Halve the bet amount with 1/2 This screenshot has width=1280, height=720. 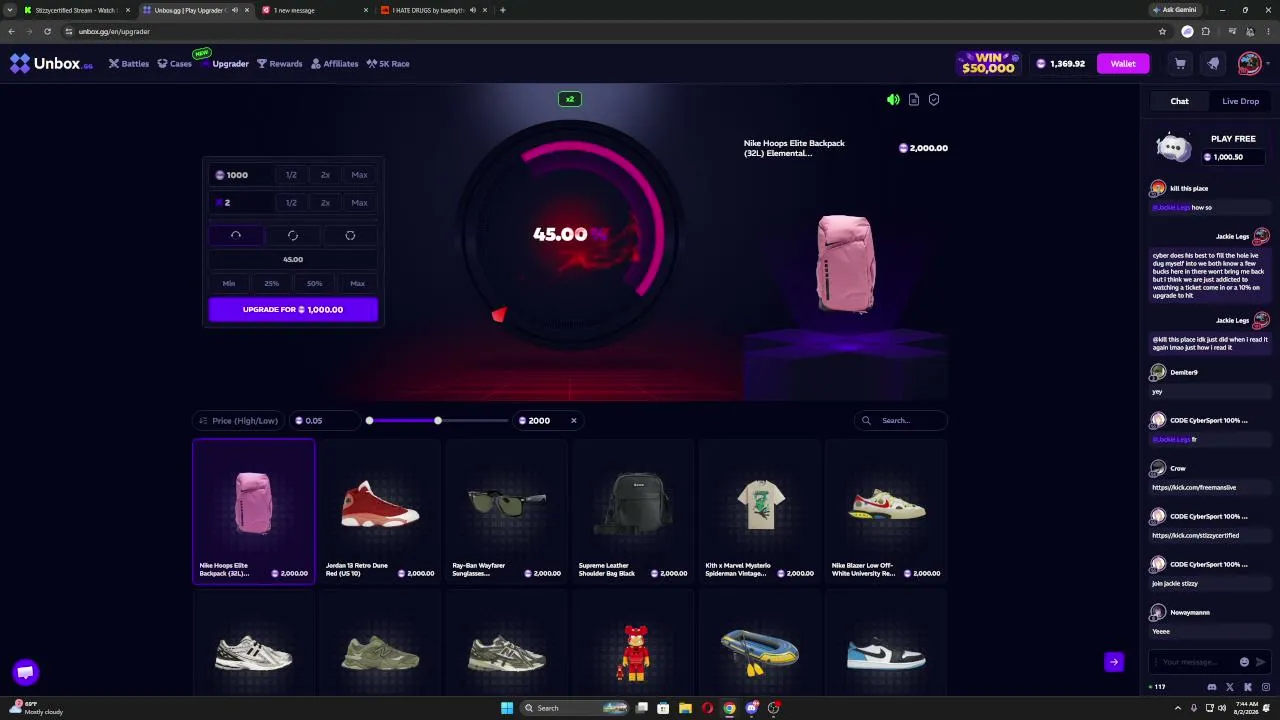[x=291, y=175]
